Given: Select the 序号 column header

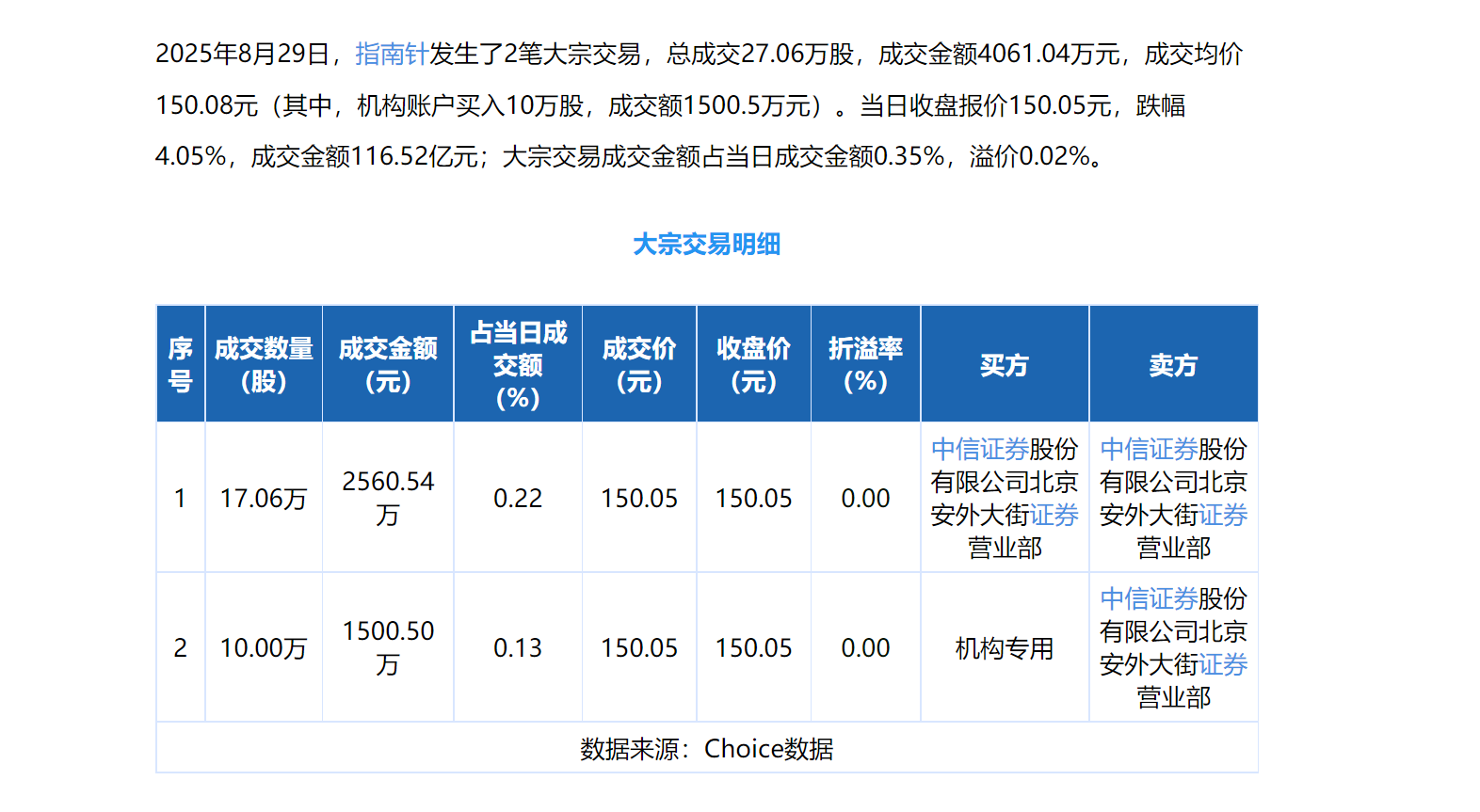Looking at the screenshot, I should tap(181, 364).
